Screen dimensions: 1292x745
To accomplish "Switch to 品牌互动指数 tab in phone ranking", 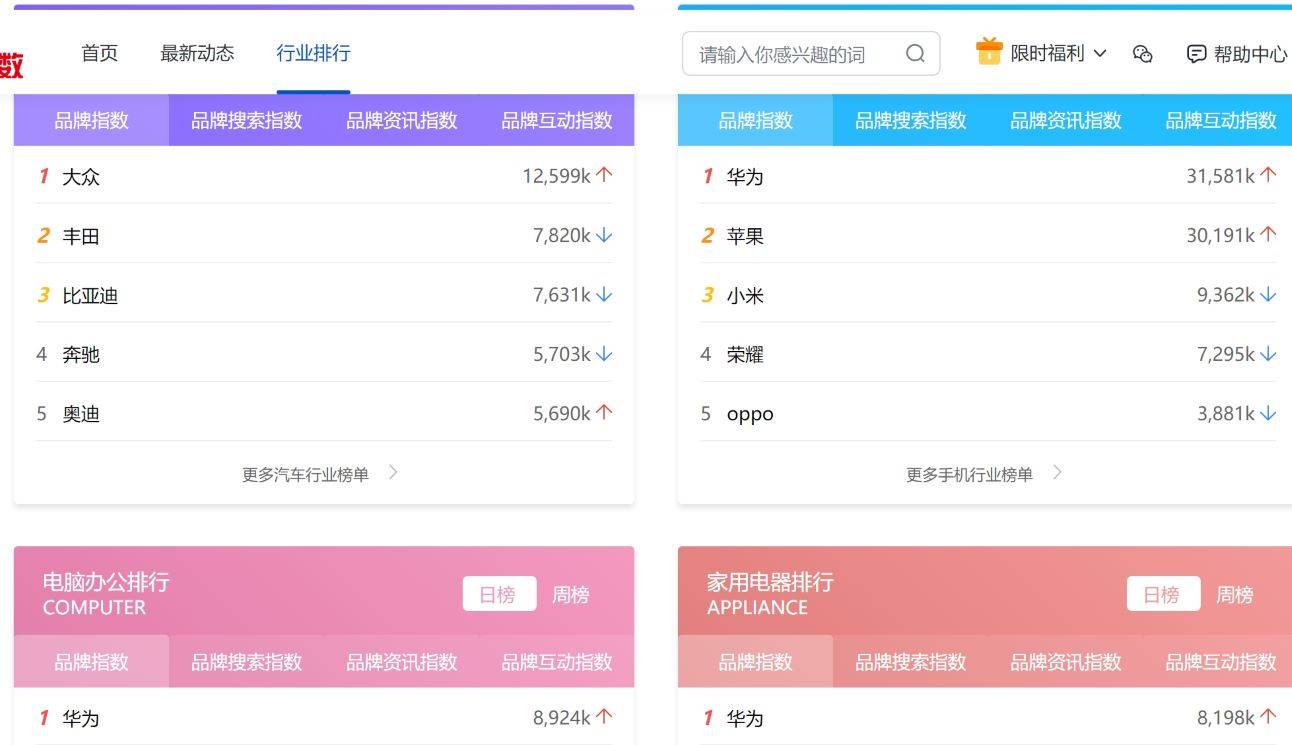I will [1220, 121].
